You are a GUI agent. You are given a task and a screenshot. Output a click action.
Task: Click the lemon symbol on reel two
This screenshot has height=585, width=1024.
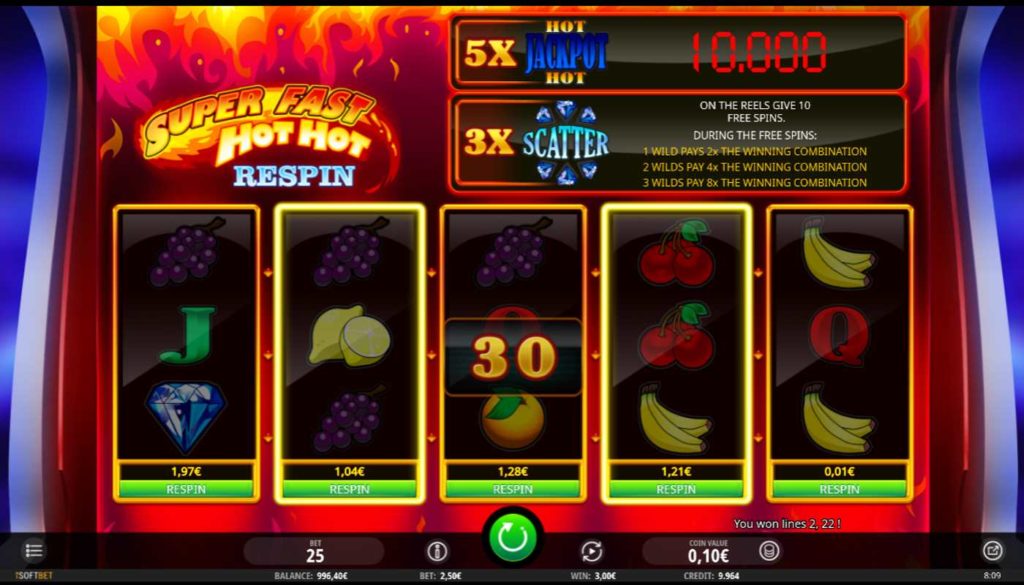click(349, 335)
